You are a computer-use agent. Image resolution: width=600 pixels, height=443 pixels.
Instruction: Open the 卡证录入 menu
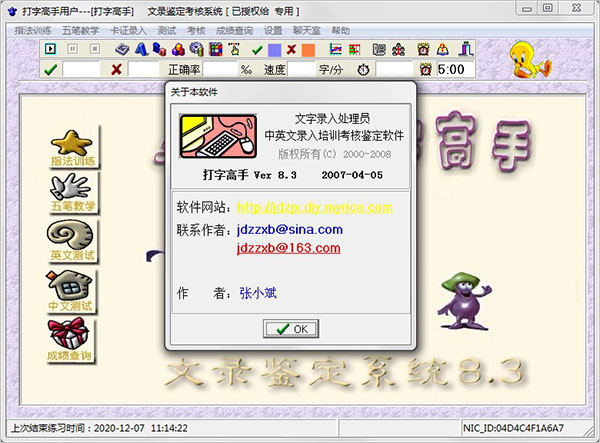(x=129, y=30)
